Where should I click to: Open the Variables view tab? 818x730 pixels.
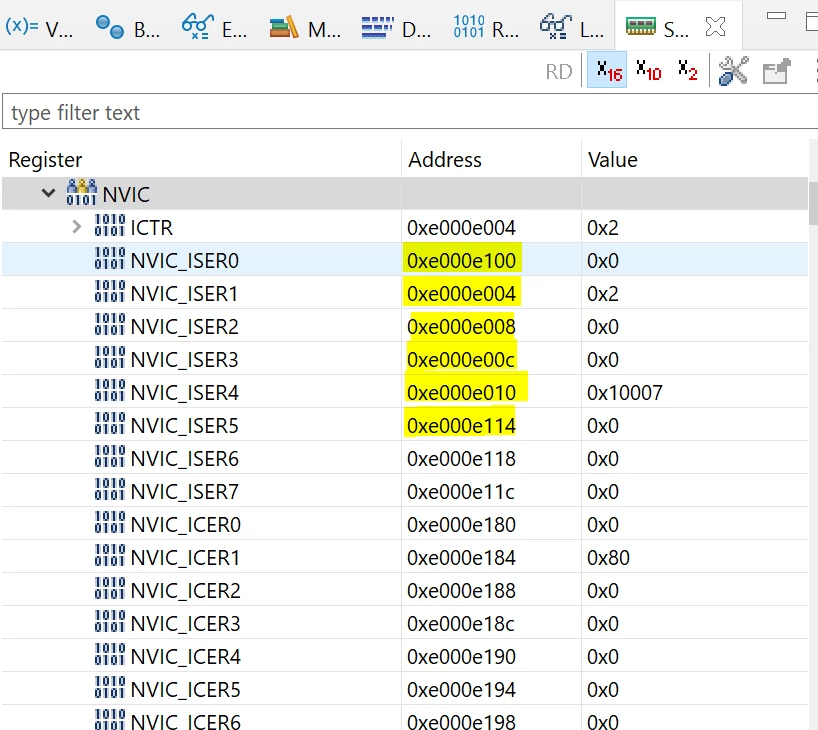[x=39, y=27]
